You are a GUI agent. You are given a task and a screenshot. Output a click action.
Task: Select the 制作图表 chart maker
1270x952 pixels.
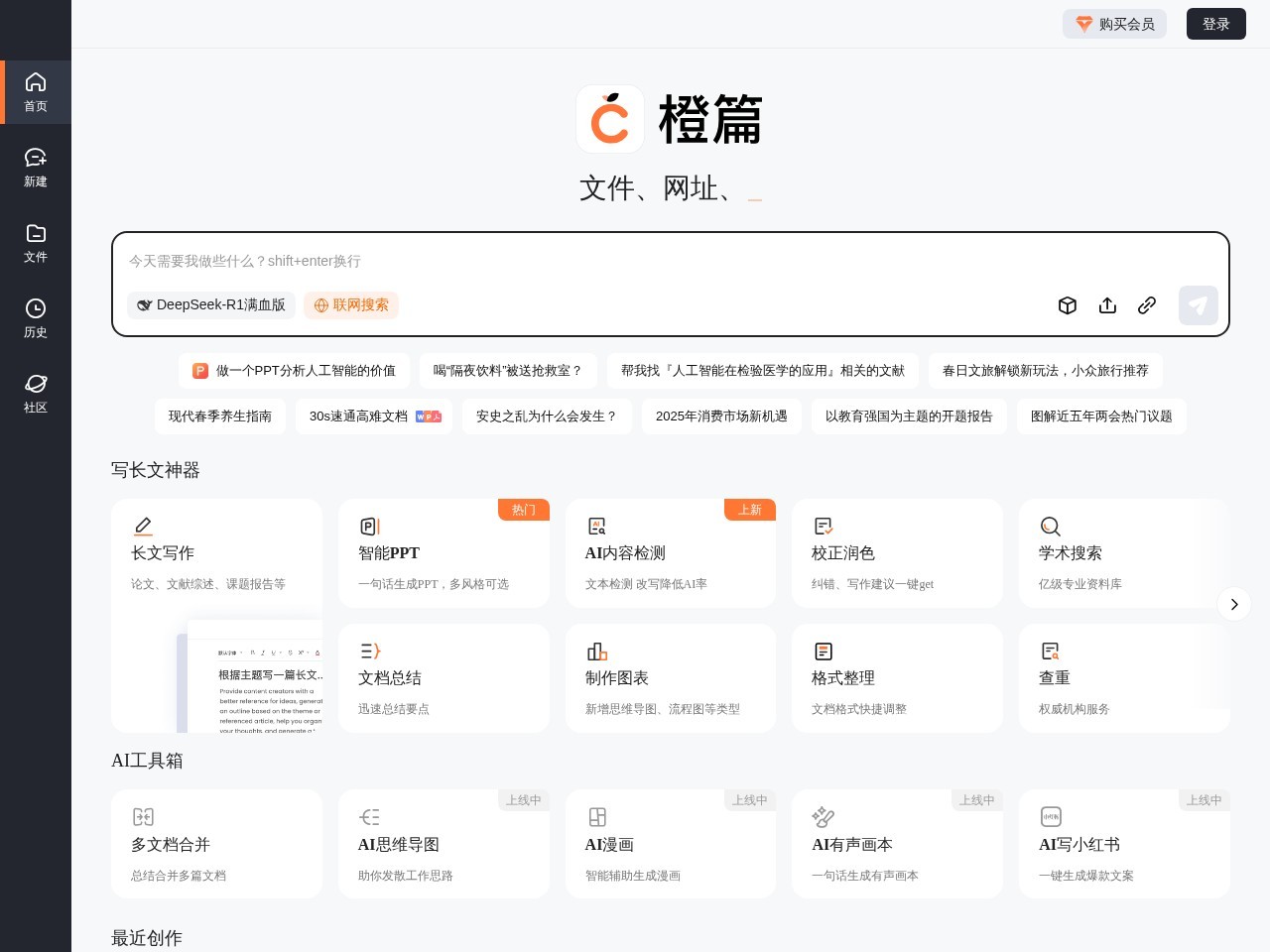[x=671, y=677]
